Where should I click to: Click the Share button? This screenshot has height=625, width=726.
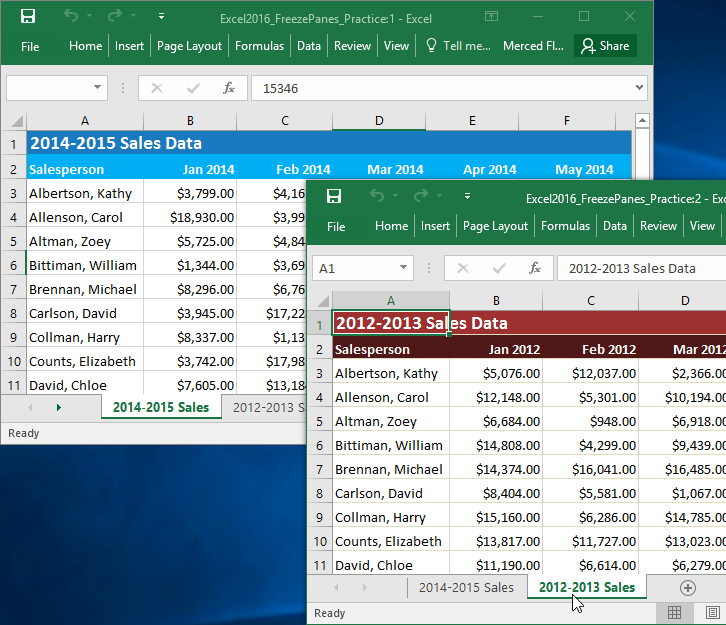[605, 46]
